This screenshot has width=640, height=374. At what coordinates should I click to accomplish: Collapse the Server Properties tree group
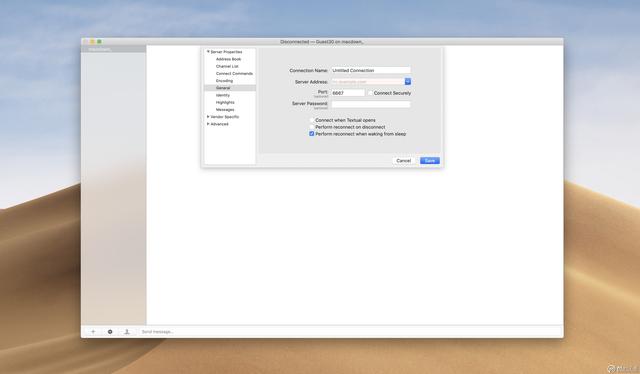tap(208, 52)
